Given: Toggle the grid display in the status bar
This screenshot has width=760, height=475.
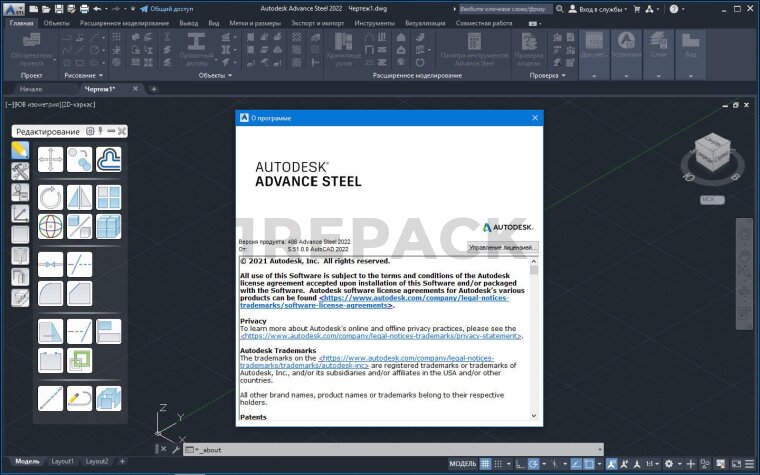Looking at the screenshot, I should tap(487, 464).
